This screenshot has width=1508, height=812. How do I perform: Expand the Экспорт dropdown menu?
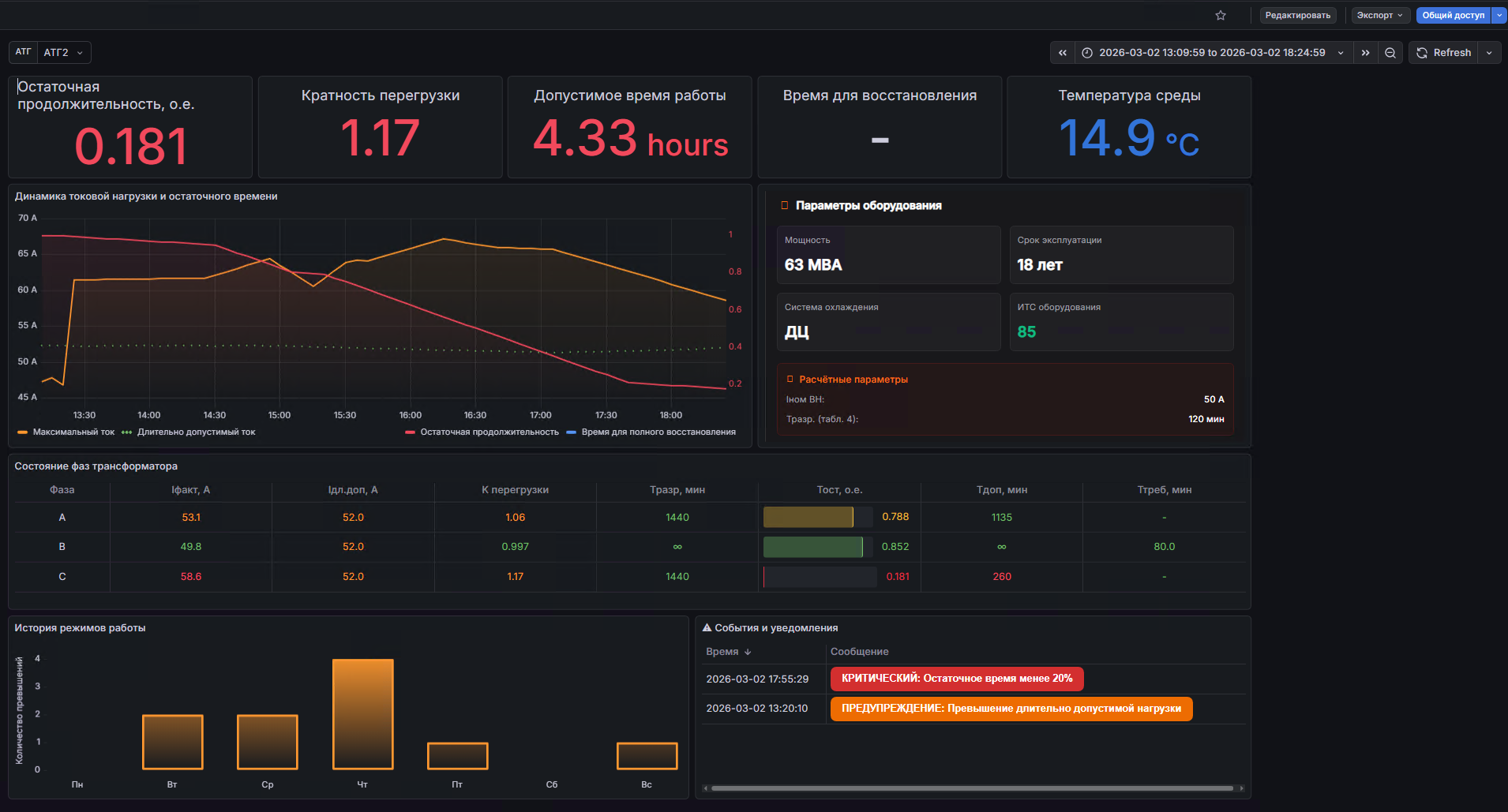(1379, 15)
